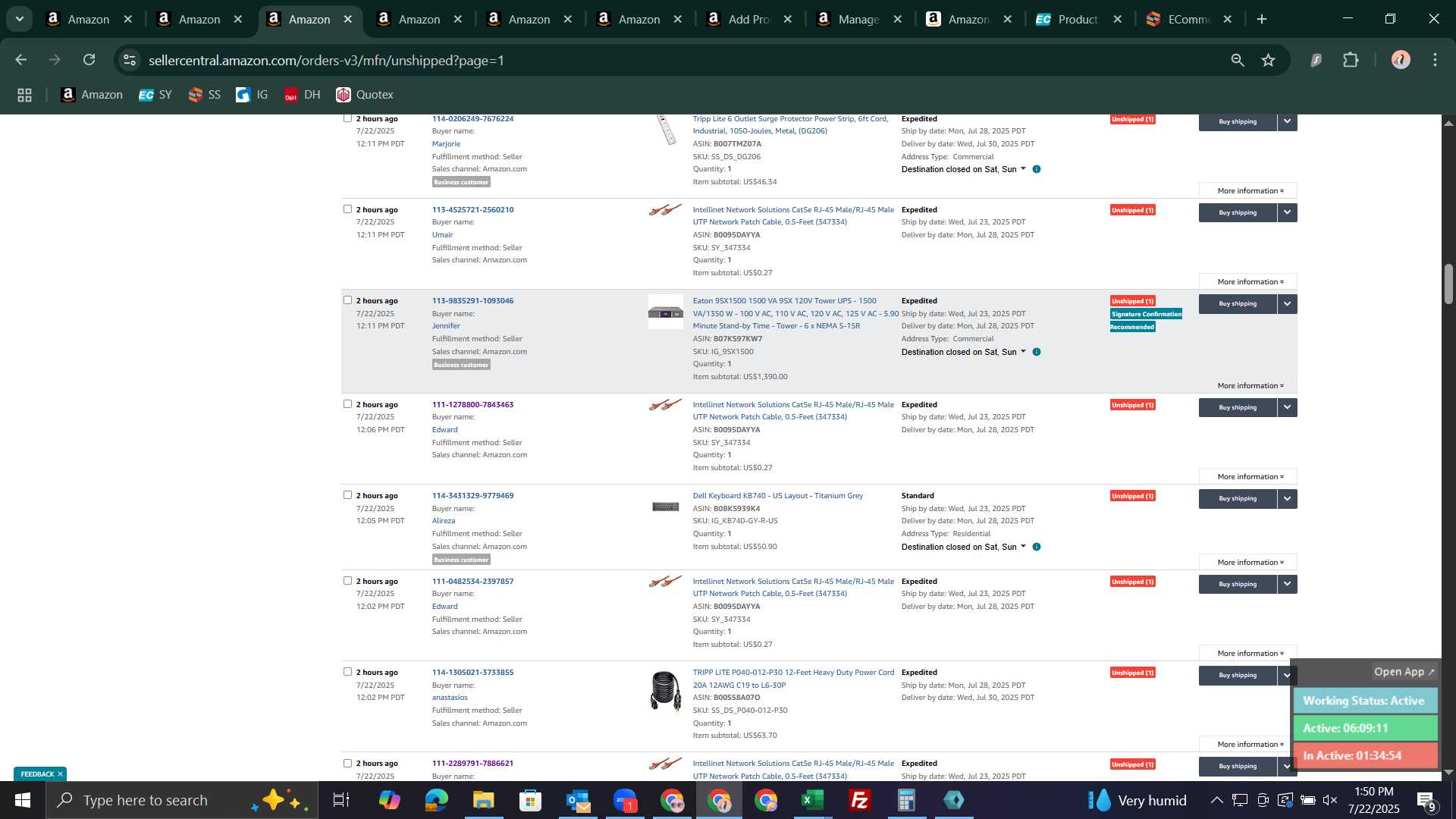
Task: Open File Explorer from the taskbar
Action: [484, 800]
